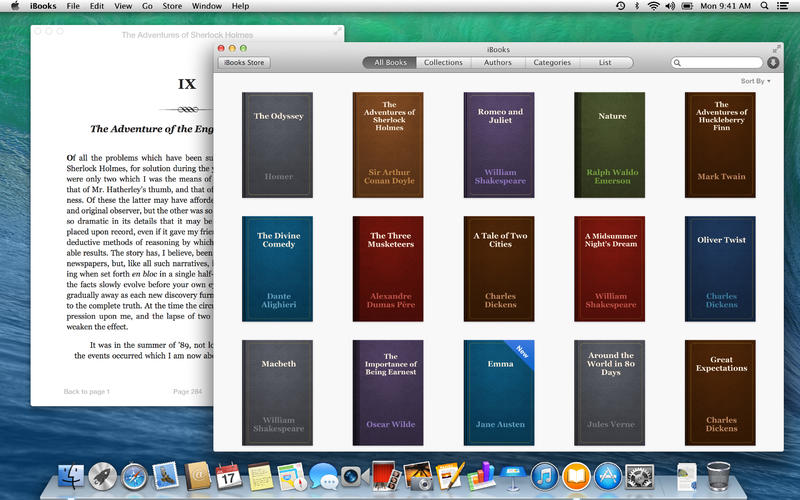This screenshot has width=800, height=500.
Task: Open the volume control in menu bar
Action: [672, 6]
